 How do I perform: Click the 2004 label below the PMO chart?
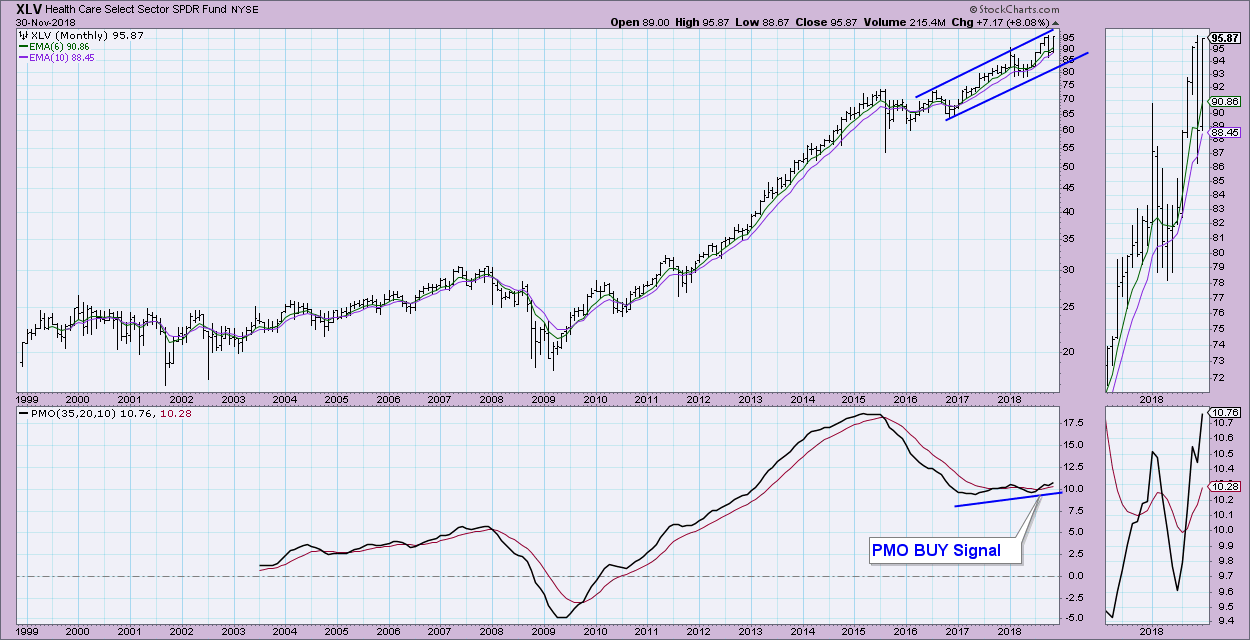[x=284, y=632]
